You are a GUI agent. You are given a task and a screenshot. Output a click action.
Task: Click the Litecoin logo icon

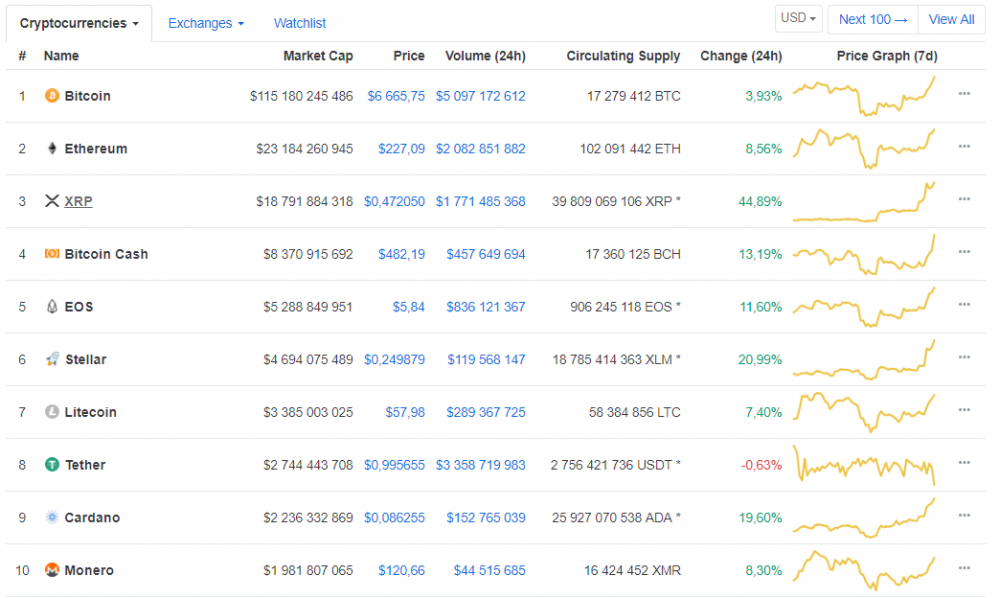[x=52, y=412]
